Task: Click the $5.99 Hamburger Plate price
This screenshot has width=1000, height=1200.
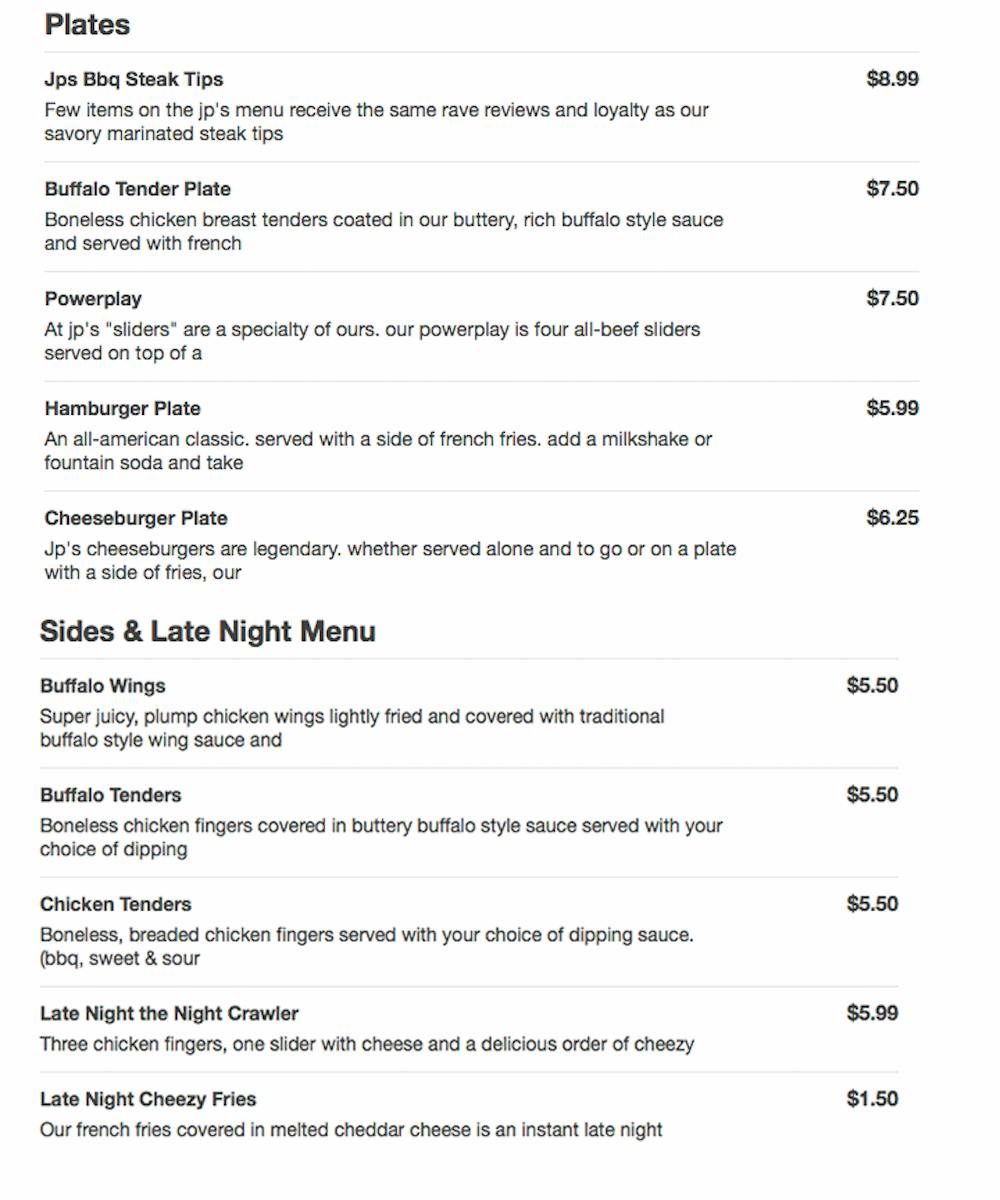Action: tap(892, 408)
